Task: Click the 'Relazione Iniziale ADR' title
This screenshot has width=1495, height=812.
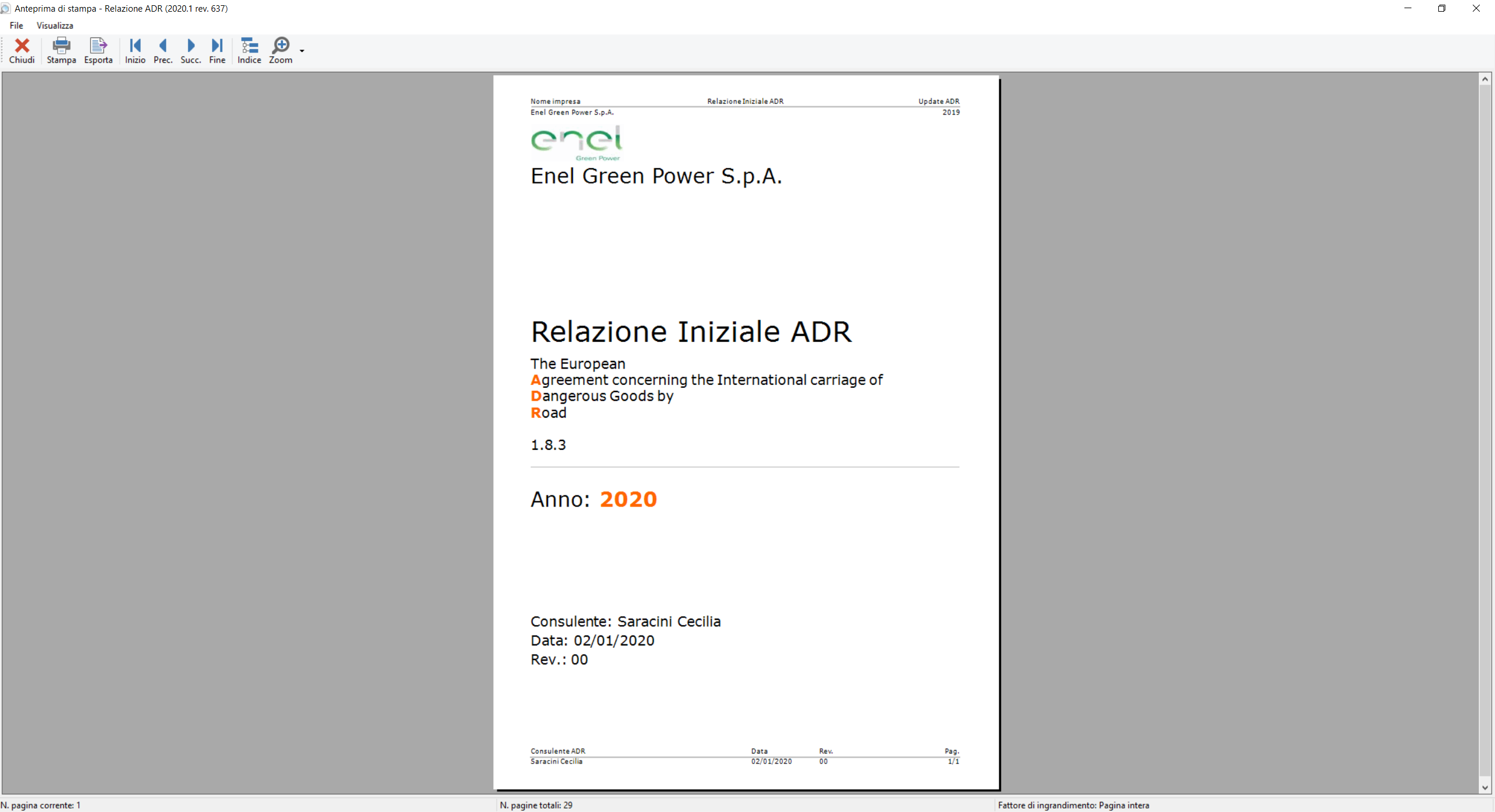Action: (691, 332)
